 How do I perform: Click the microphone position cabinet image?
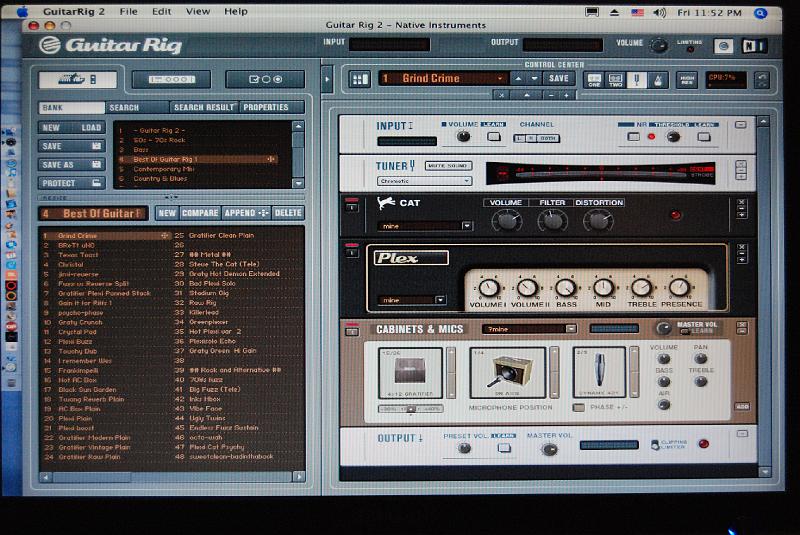pos(508,373)
